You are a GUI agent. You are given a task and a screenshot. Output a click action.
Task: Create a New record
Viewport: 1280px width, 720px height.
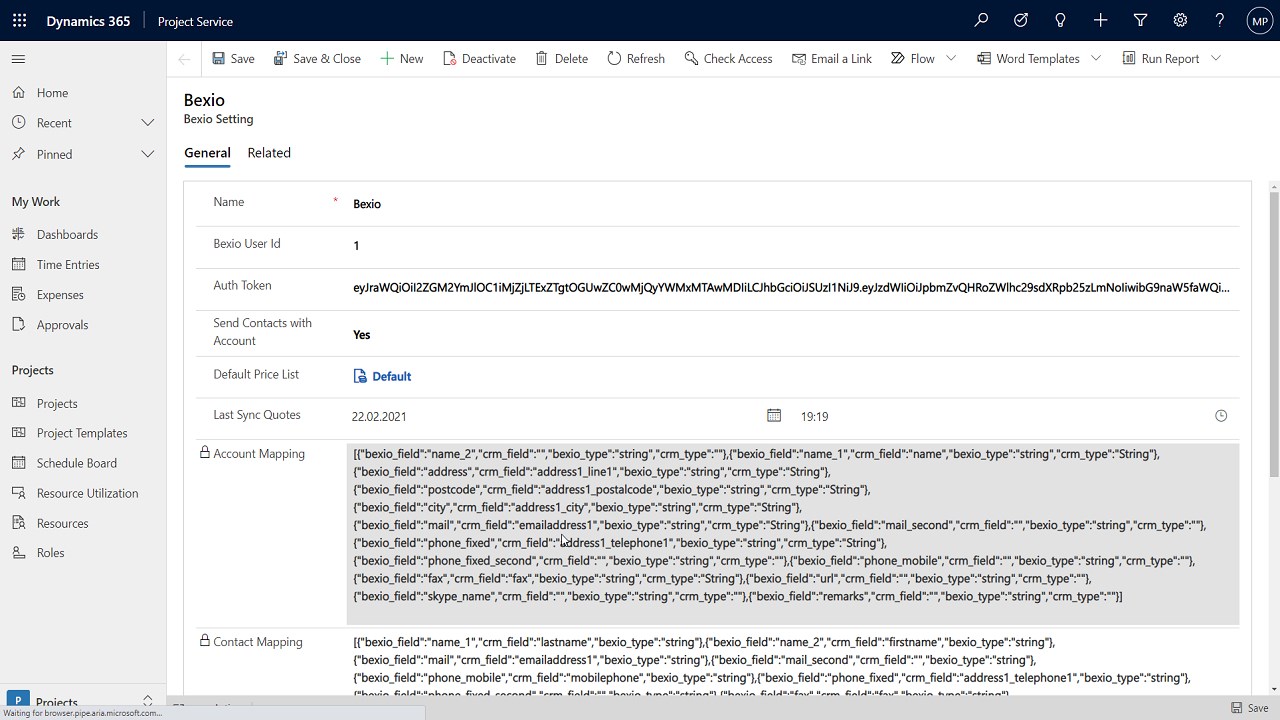tap(402, 59)
